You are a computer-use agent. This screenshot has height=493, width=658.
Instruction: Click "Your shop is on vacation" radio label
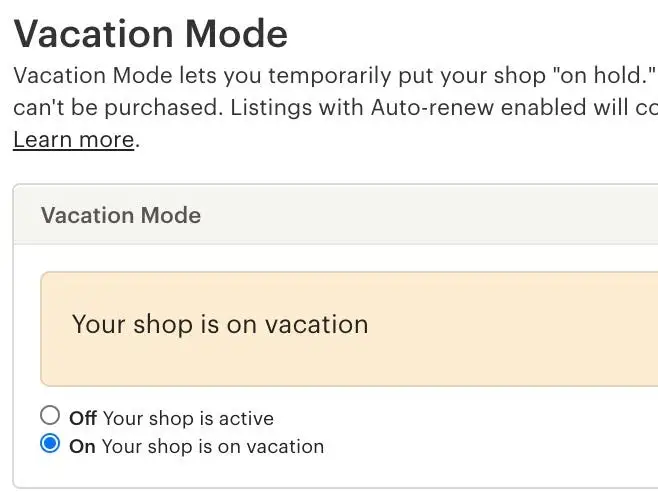click(x=210, y=447)
